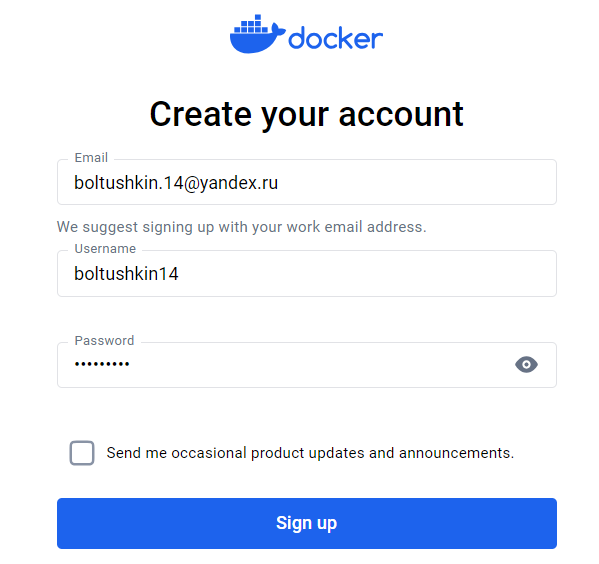This screenshot has height=564, width=599.
Task: Focus the Email input field
Action: (x=307, y=182)
